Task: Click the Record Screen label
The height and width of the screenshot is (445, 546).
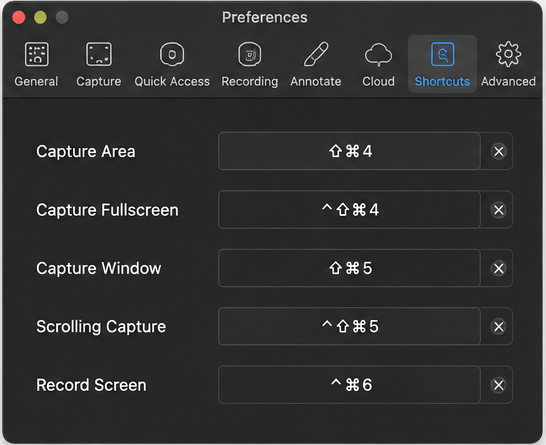Action: [91, 385]
